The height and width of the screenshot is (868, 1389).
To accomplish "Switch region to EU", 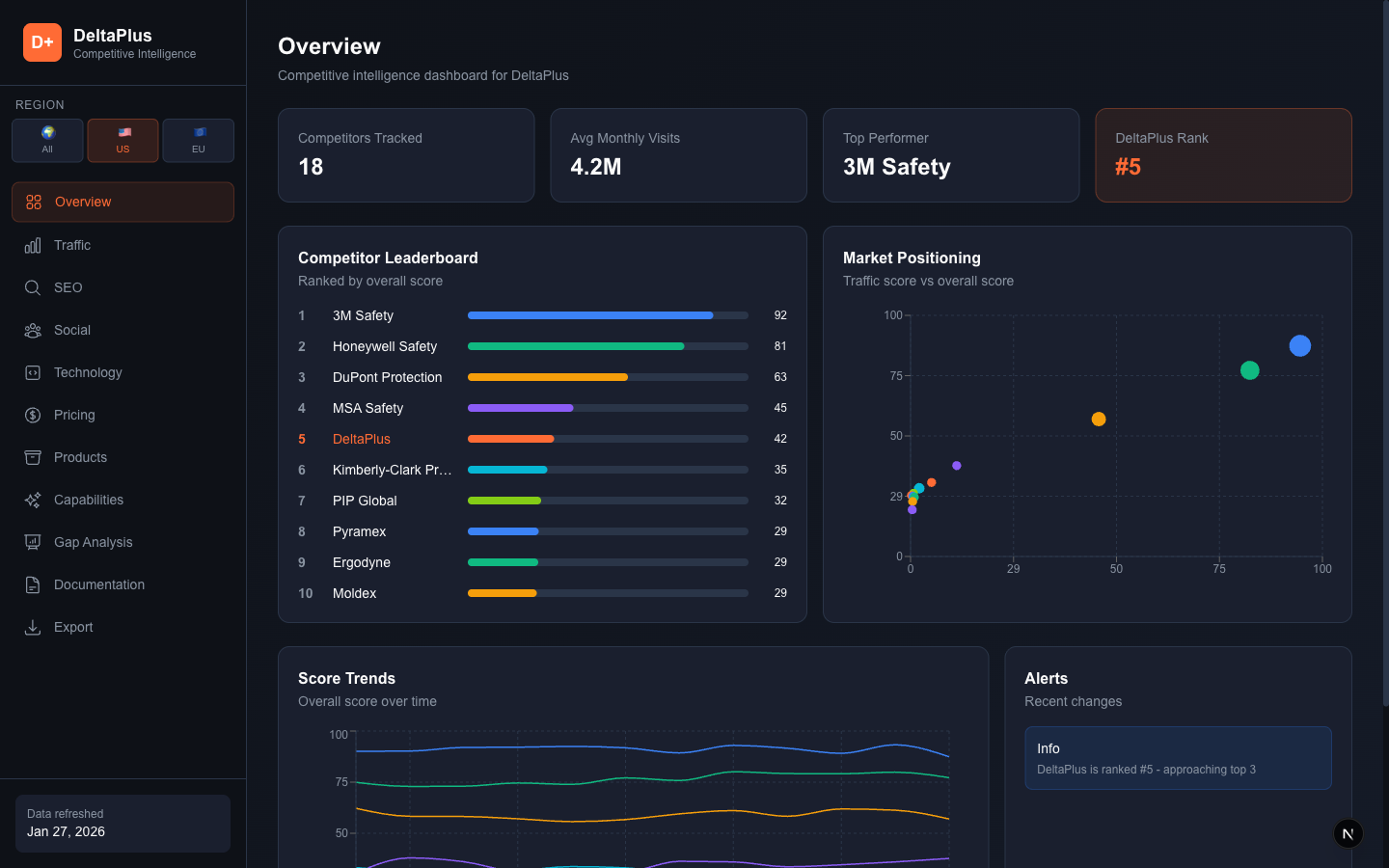I will pos(198,140).
